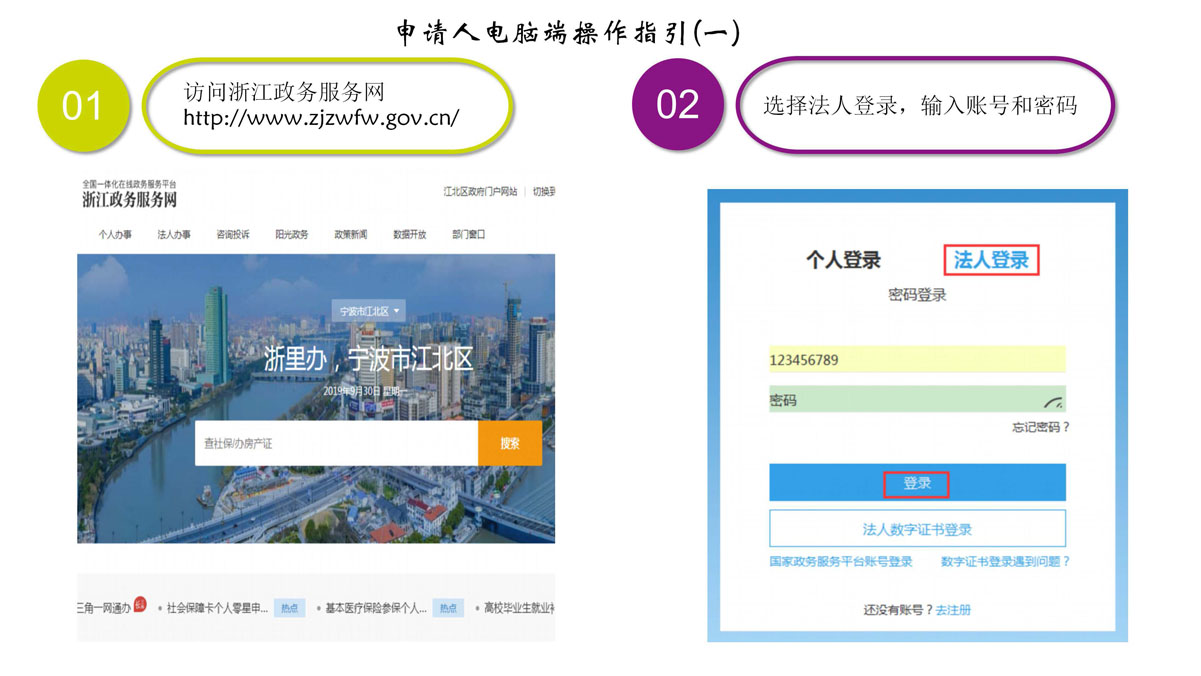The width and height of the screenshot is (1201, 676).
Task: Open the 数据开放 navigation item
Action: pos(409,235)
